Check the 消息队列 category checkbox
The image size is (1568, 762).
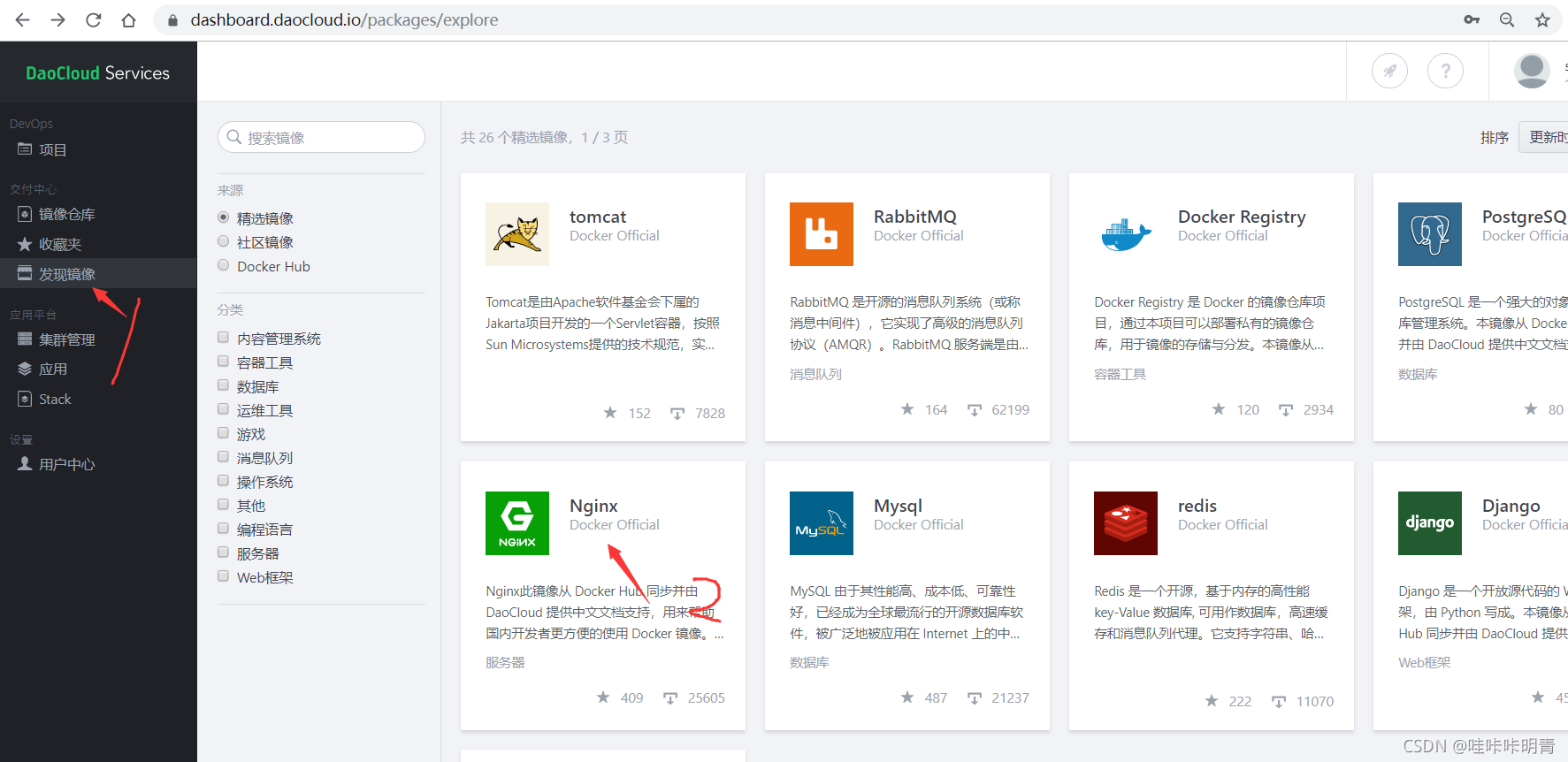coord(224,457)
